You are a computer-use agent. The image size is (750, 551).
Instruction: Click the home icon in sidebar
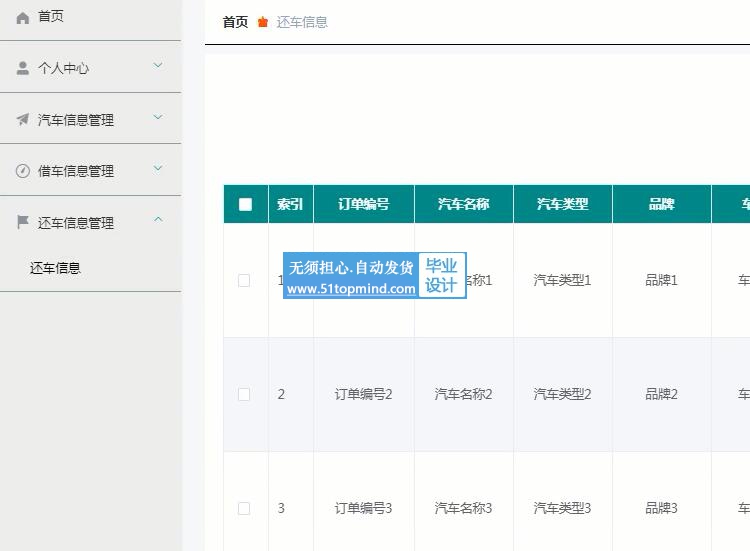23,17
